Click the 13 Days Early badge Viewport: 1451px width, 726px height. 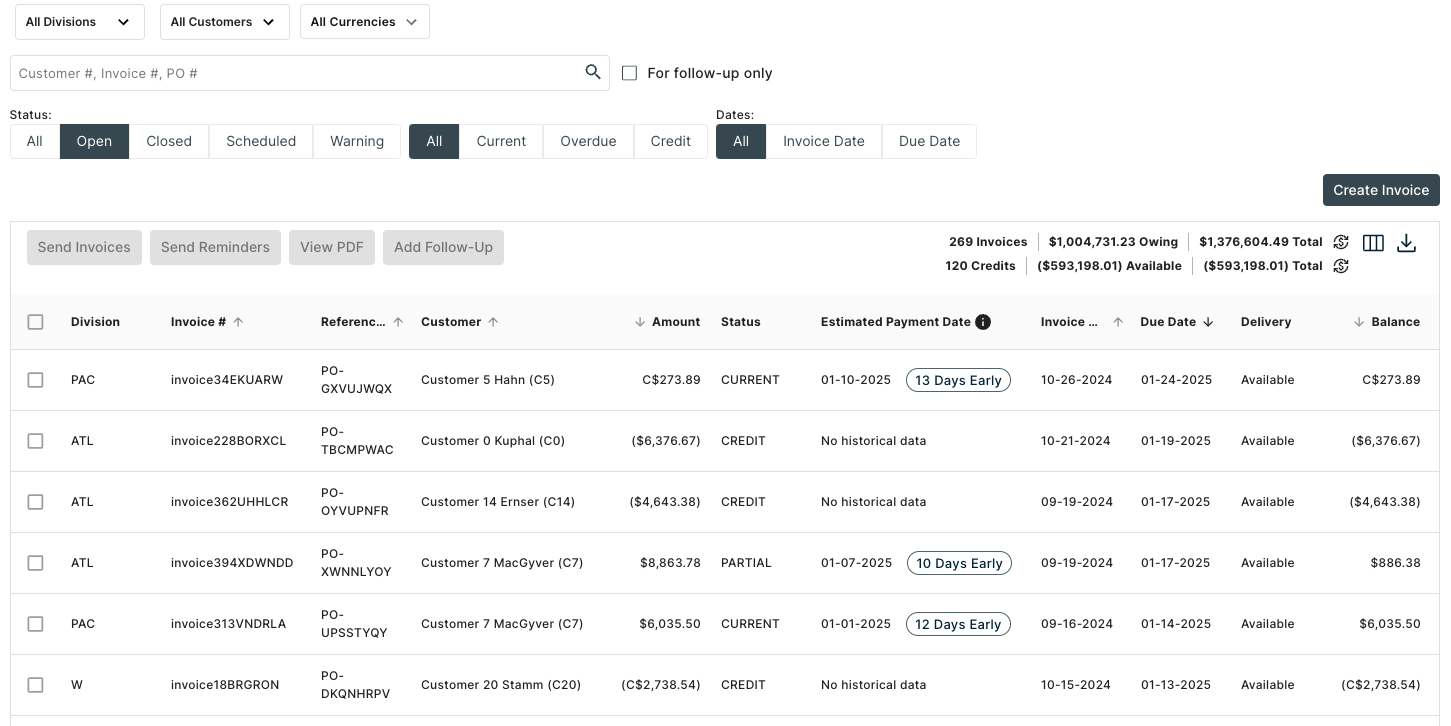(958, 380)
